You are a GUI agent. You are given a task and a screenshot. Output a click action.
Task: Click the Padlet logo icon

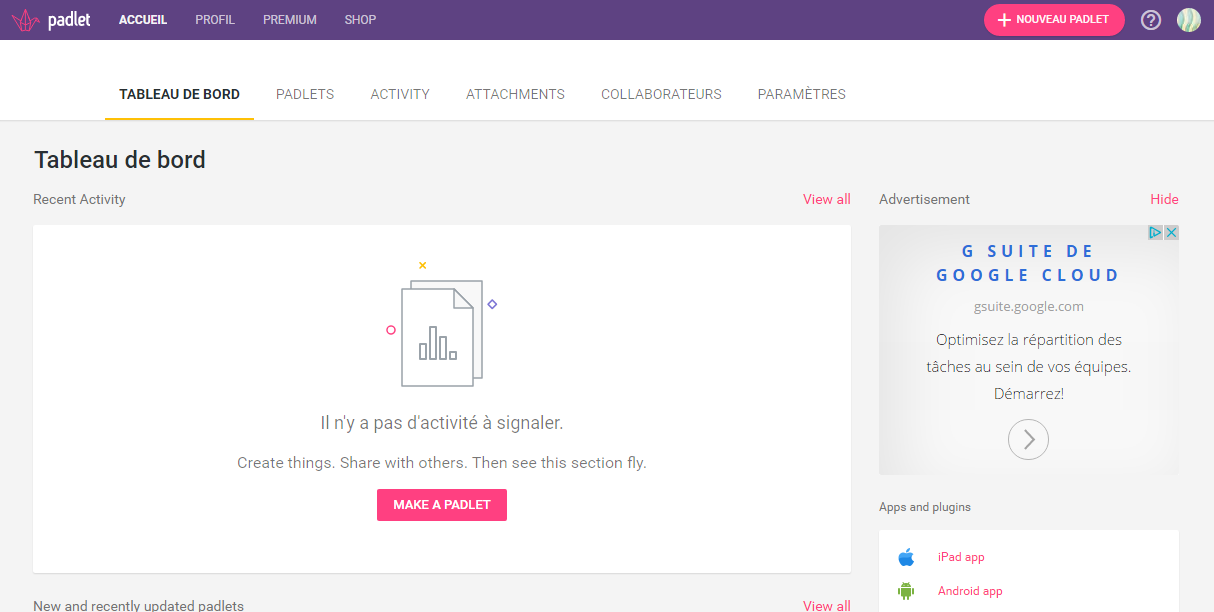click(x=24, y=19)
